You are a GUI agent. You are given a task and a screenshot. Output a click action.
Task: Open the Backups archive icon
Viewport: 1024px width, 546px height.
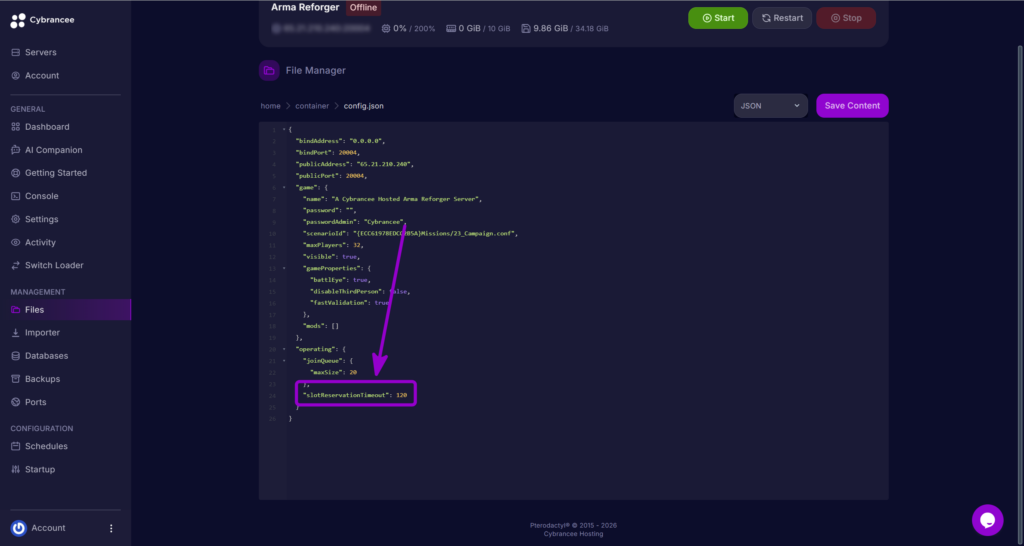[x=16, y=379]
